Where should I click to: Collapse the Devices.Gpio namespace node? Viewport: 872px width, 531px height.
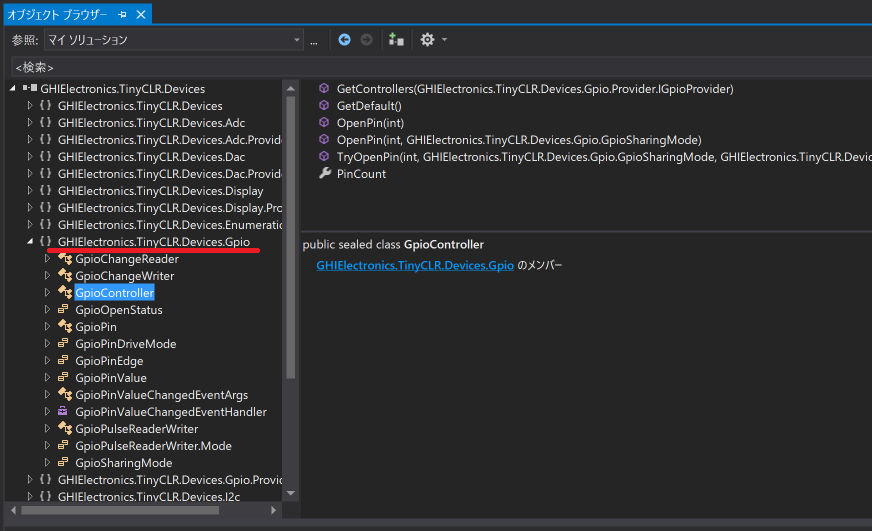click(x=30, y=241)
